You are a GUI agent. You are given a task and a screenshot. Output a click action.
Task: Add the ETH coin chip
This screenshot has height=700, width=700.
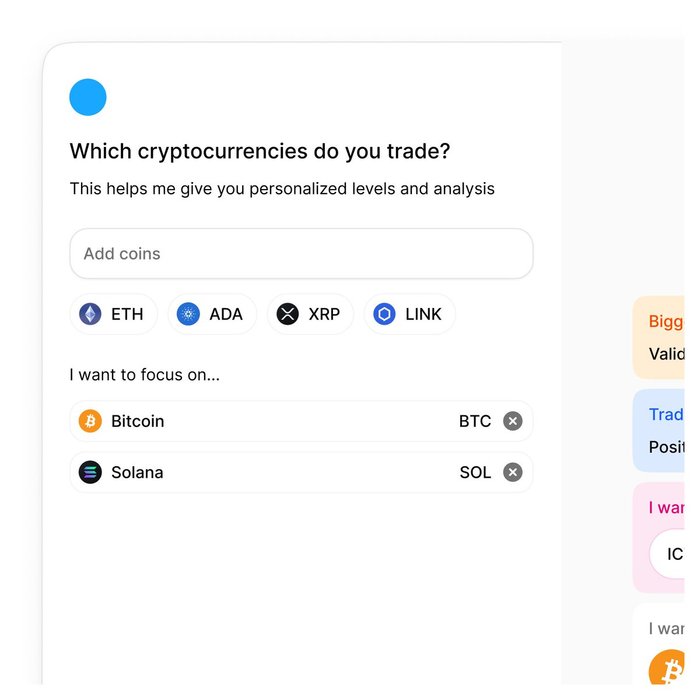click(113, 314)
